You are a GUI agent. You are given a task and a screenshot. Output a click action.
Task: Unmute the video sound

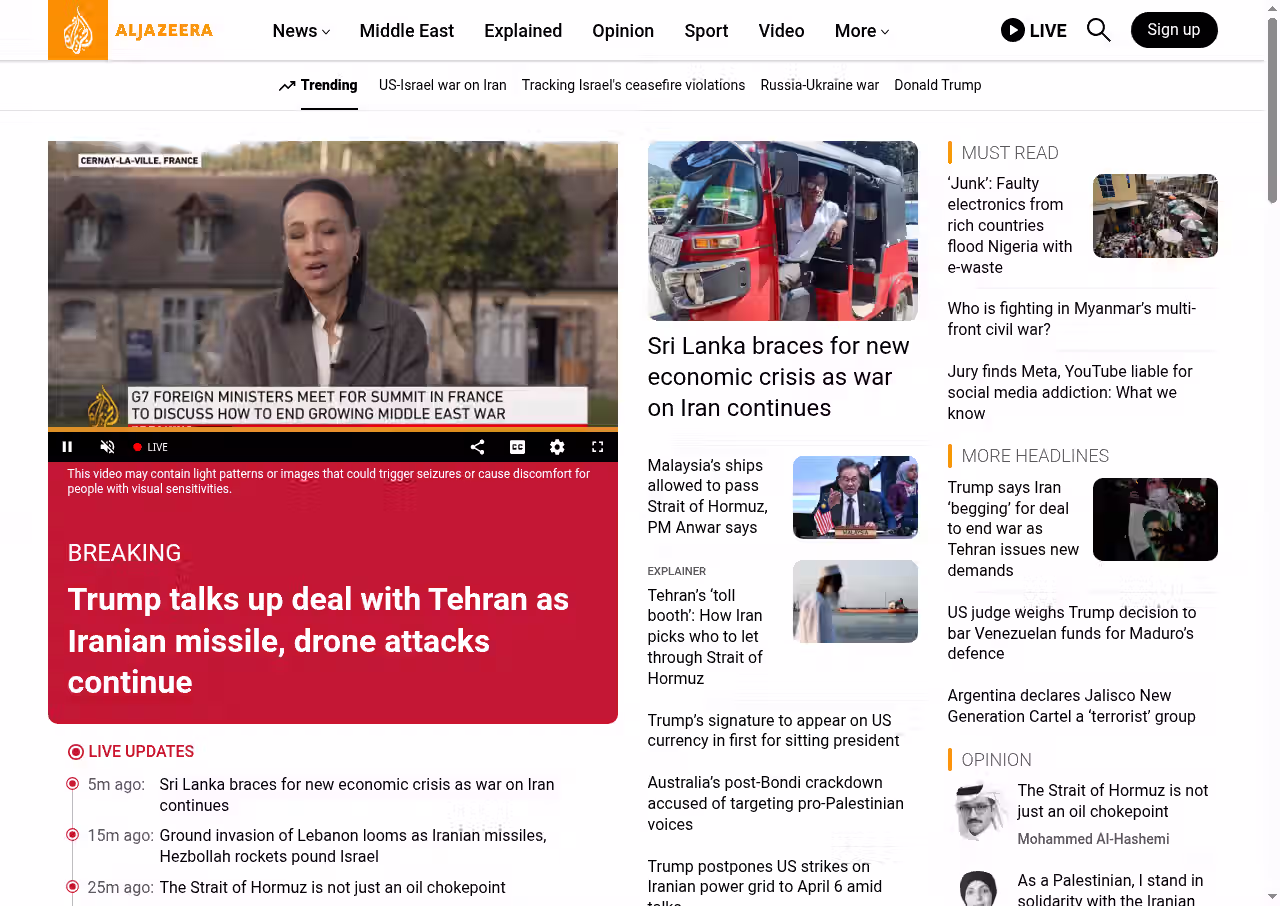[x=108, y=447]
